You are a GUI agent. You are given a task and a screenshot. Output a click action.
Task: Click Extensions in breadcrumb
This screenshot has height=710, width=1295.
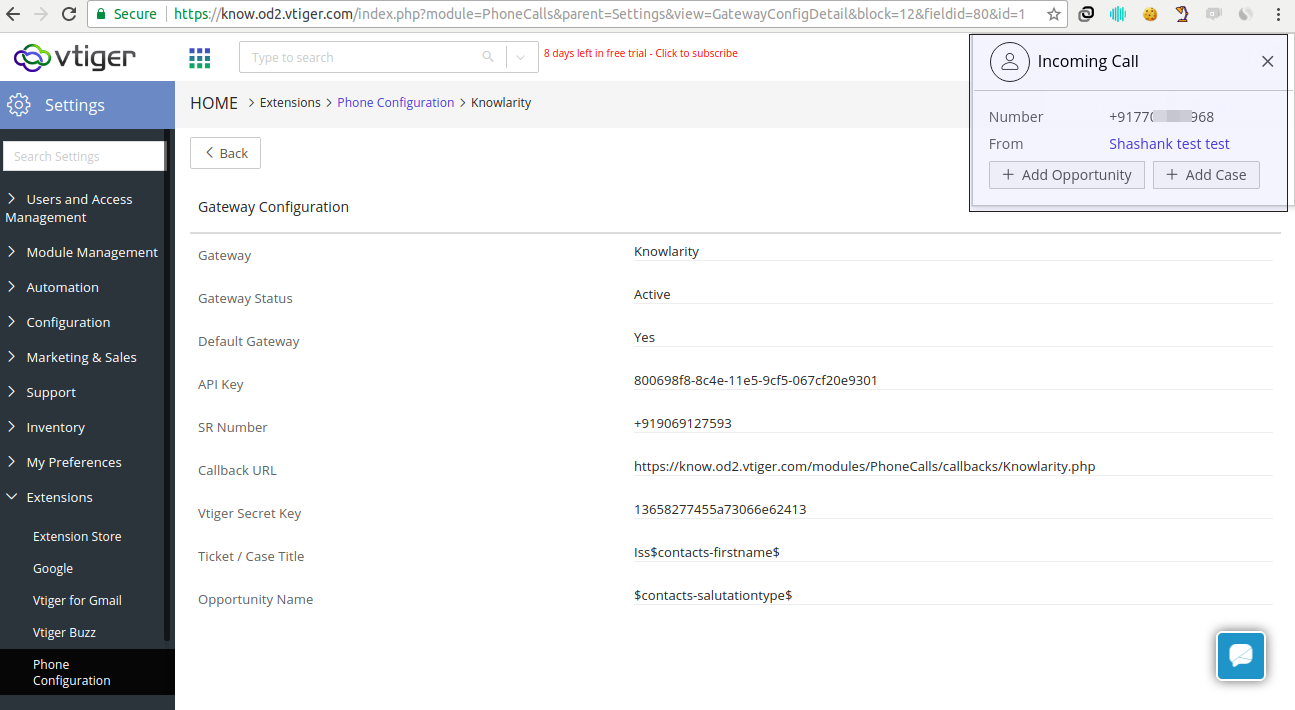290,103
